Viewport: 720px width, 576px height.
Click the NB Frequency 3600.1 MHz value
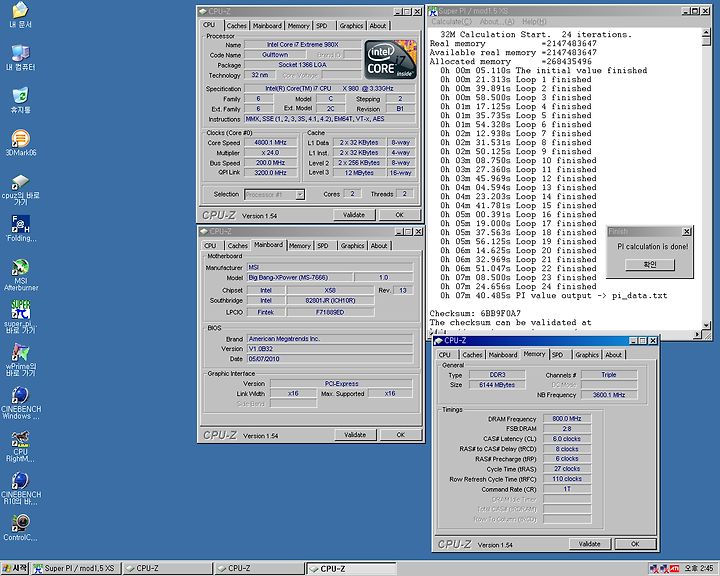click(x=609, y=395)
